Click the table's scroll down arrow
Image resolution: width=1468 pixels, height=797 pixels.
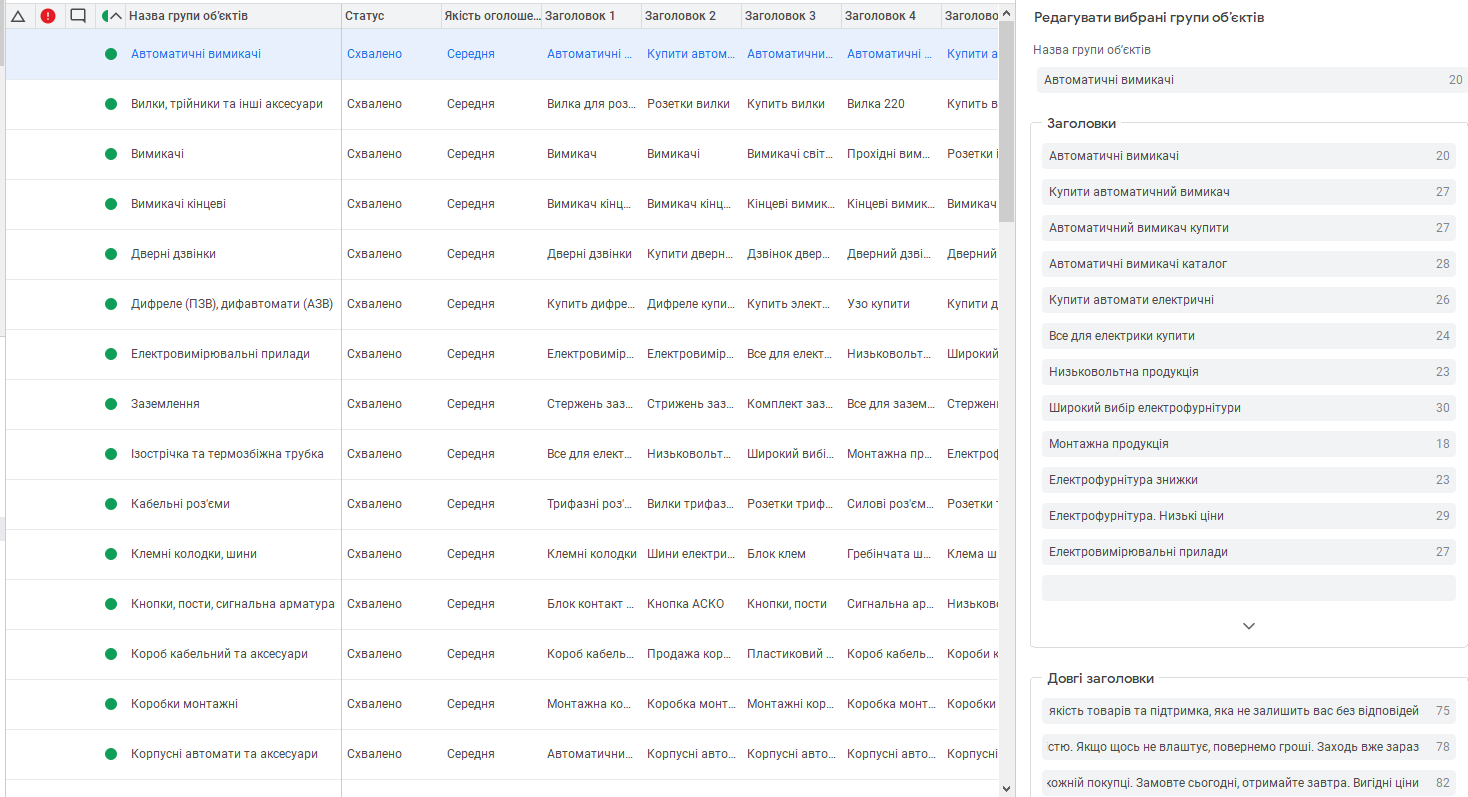tap(1007, 788)
